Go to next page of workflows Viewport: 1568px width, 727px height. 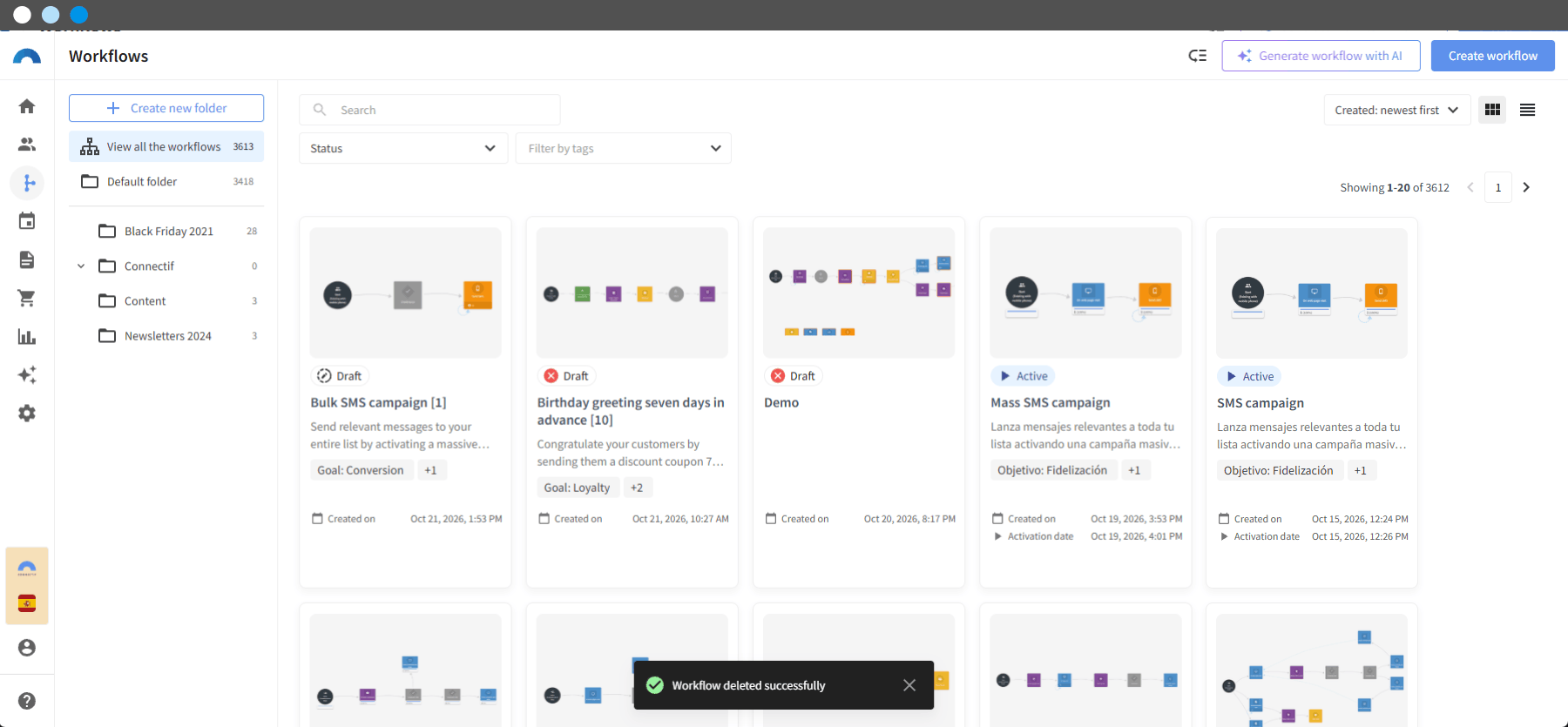(1526, 187)
